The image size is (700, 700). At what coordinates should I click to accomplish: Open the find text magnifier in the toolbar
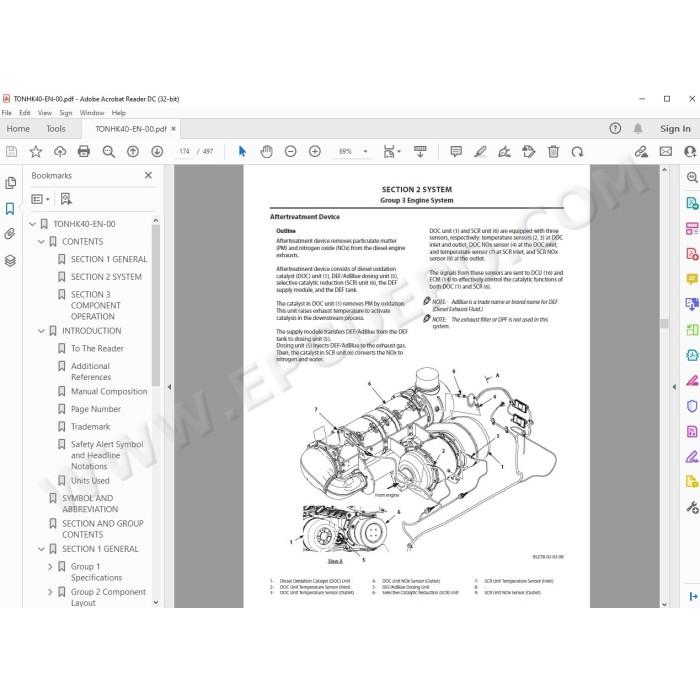pyautogui.click(x=108, y=152)
